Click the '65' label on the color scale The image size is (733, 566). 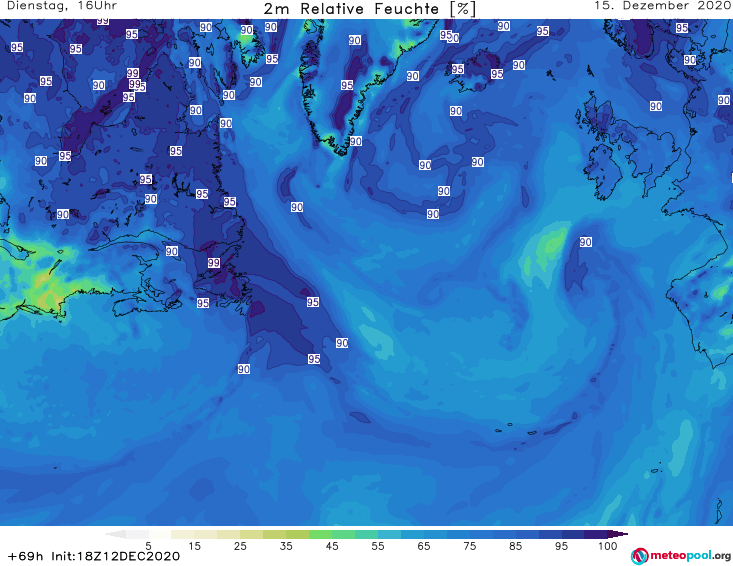[x=424, y=546]
